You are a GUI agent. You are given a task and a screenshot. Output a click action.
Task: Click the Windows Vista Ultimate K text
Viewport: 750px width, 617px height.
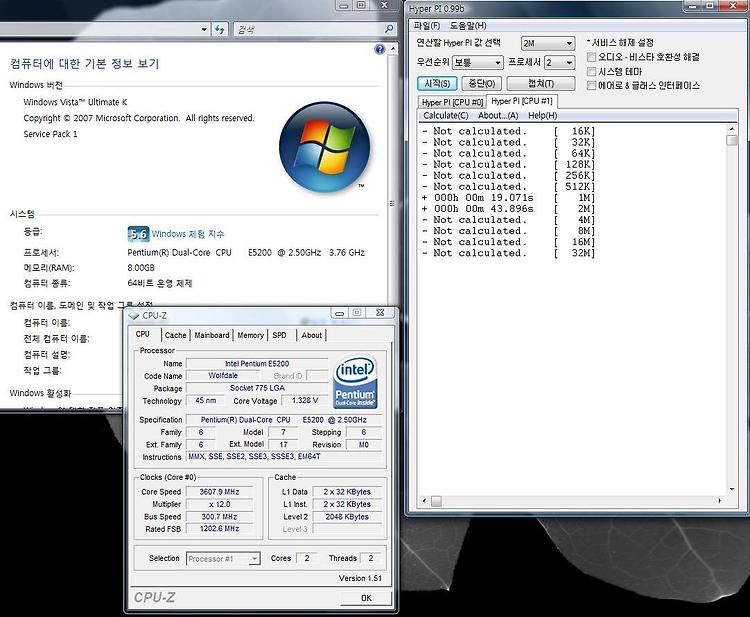pyautogui.click(x=75, y=102)
